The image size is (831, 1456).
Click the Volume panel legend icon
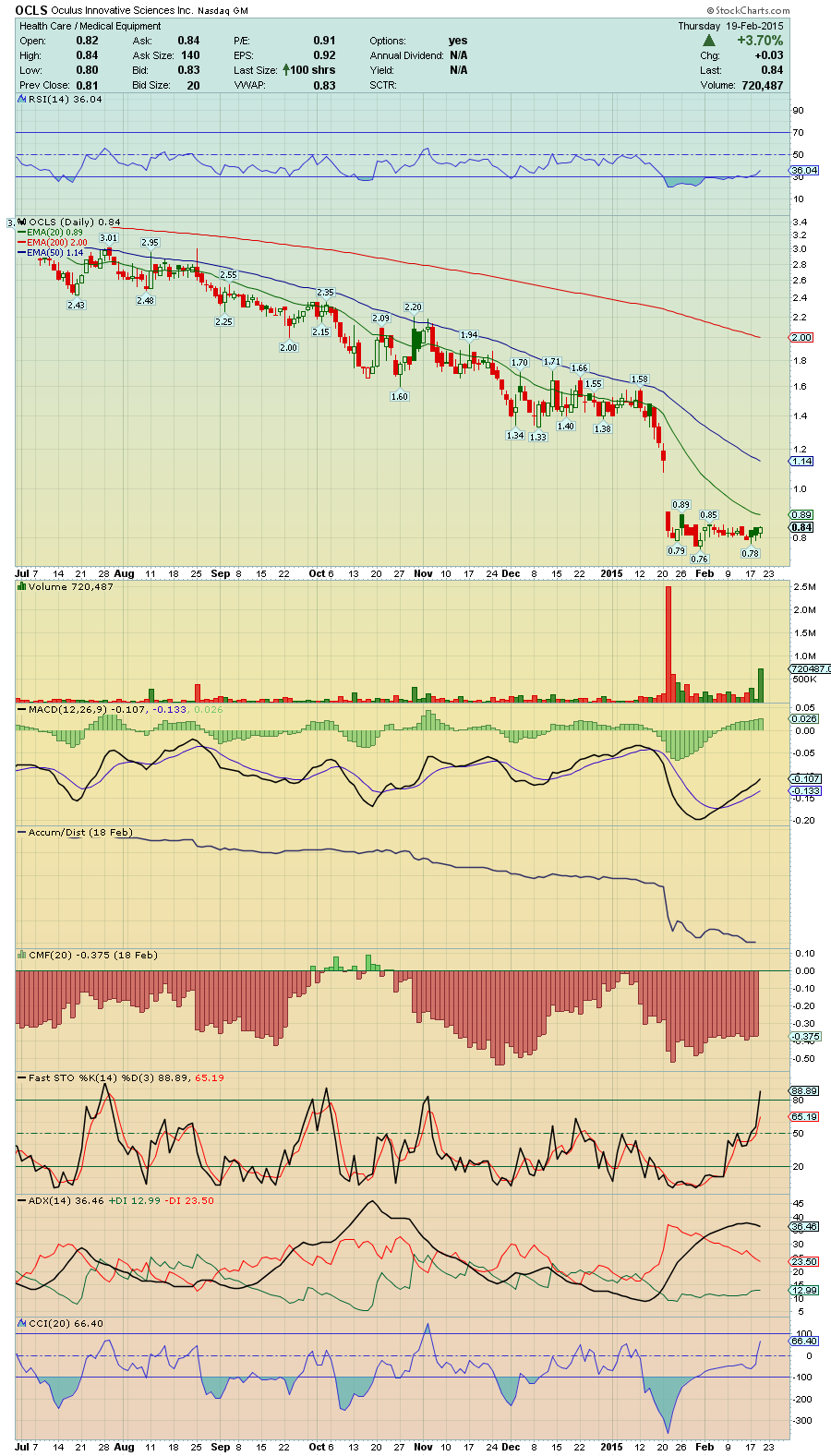23,586
